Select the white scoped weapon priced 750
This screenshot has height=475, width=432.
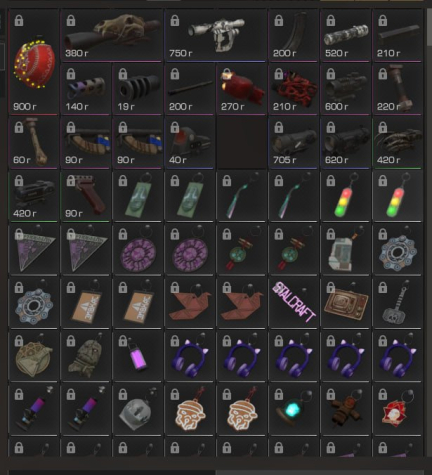point(216,35)
